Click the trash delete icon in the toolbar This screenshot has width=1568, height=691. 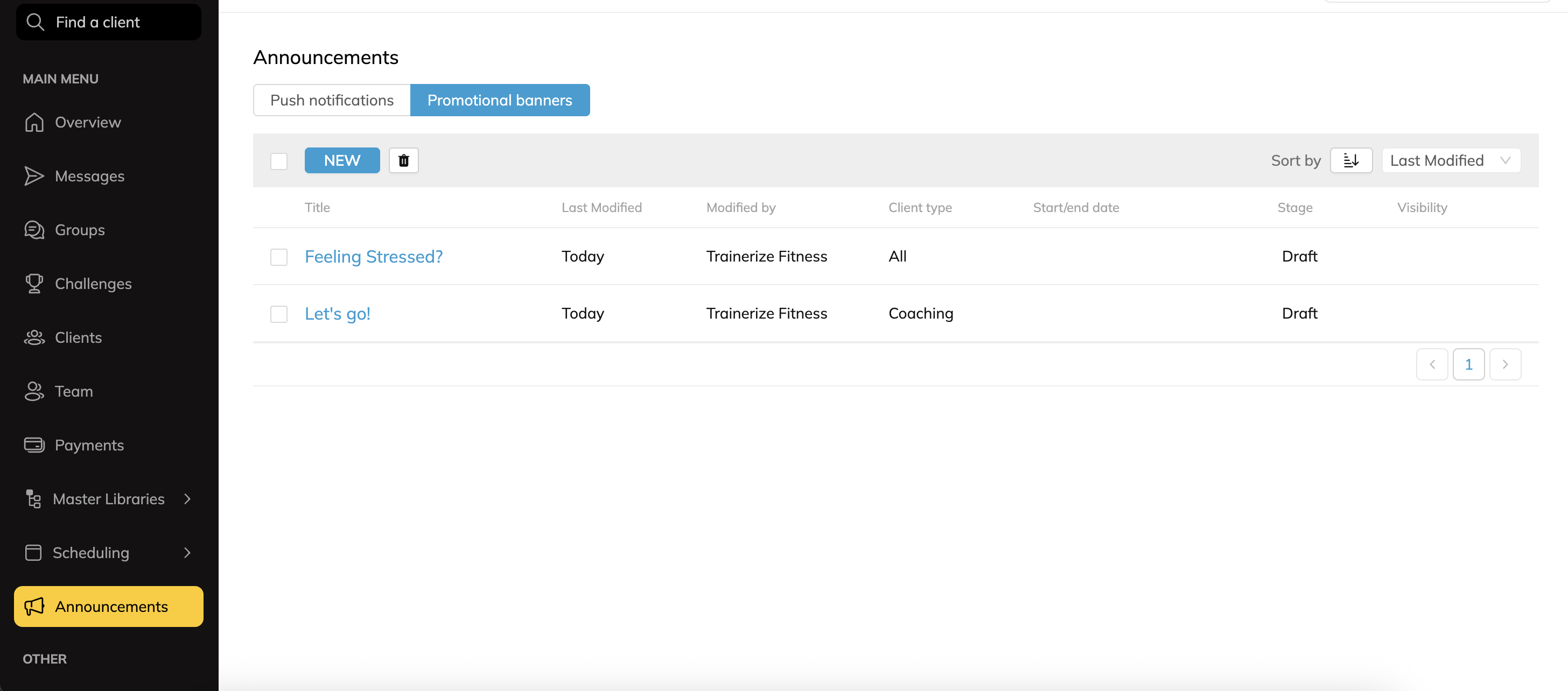403,160
